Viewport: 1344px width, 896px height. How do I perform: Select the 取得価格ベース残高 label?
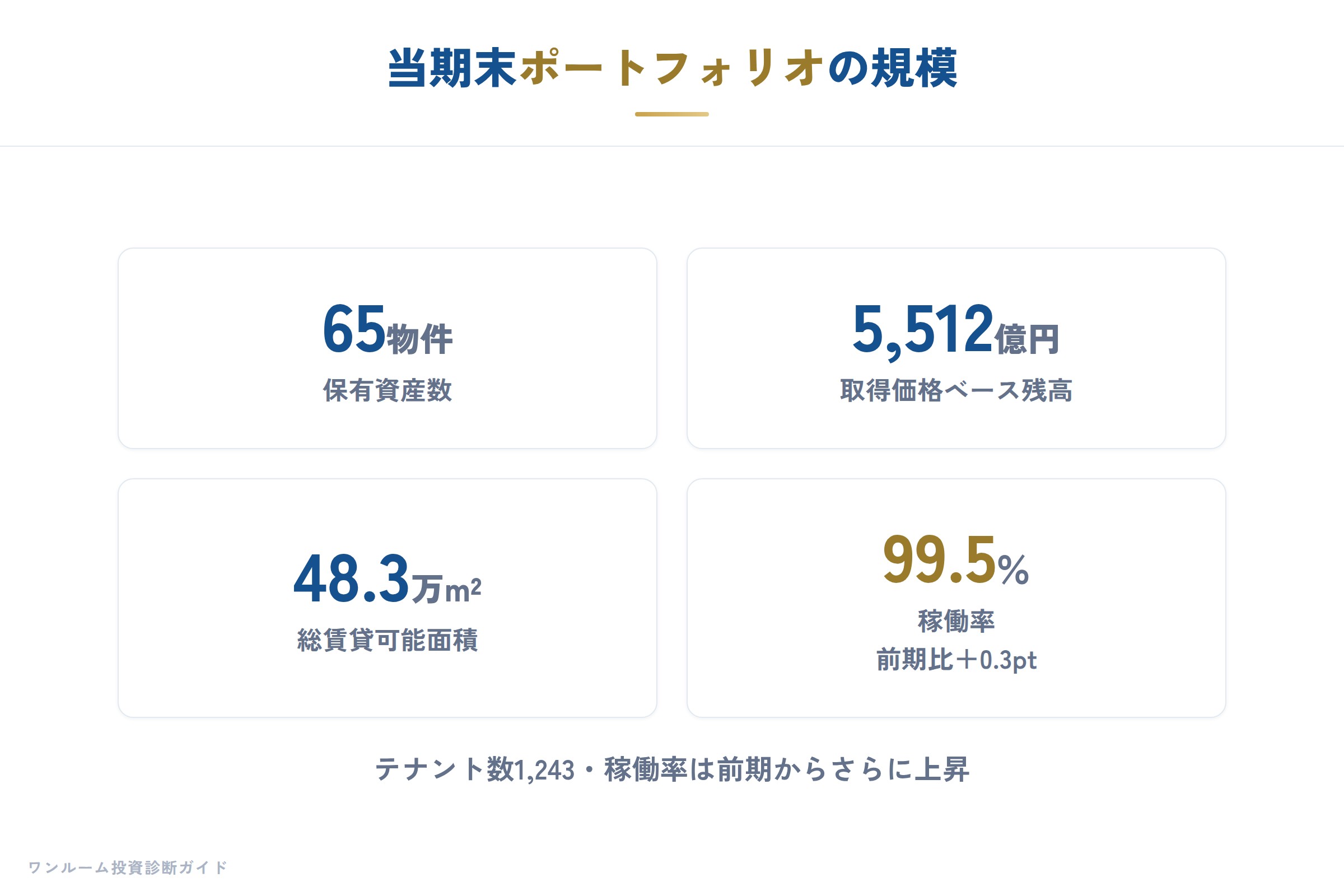[x=956, y=390]
